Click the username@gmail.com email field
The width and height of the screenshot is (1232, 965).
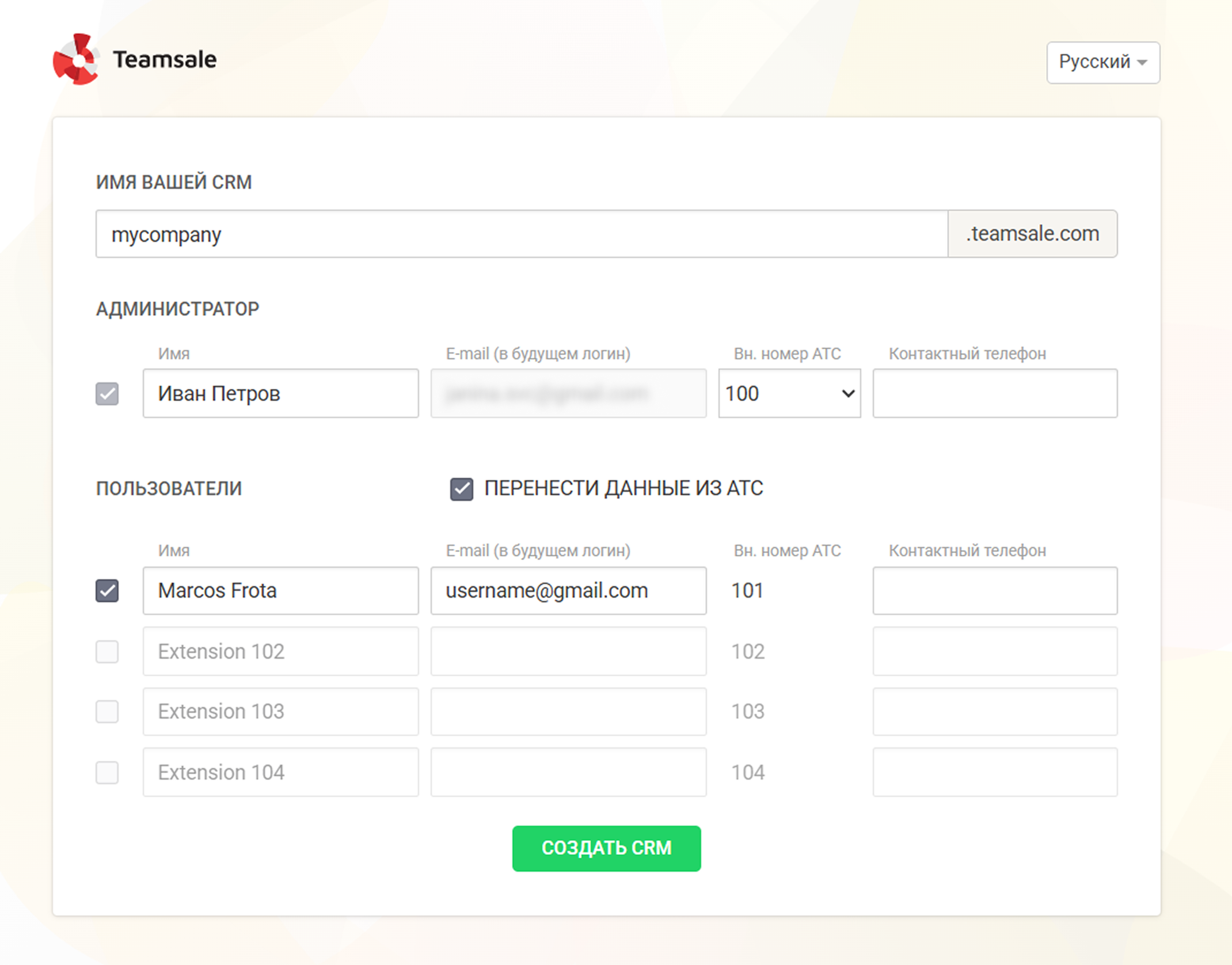[568, 591]
